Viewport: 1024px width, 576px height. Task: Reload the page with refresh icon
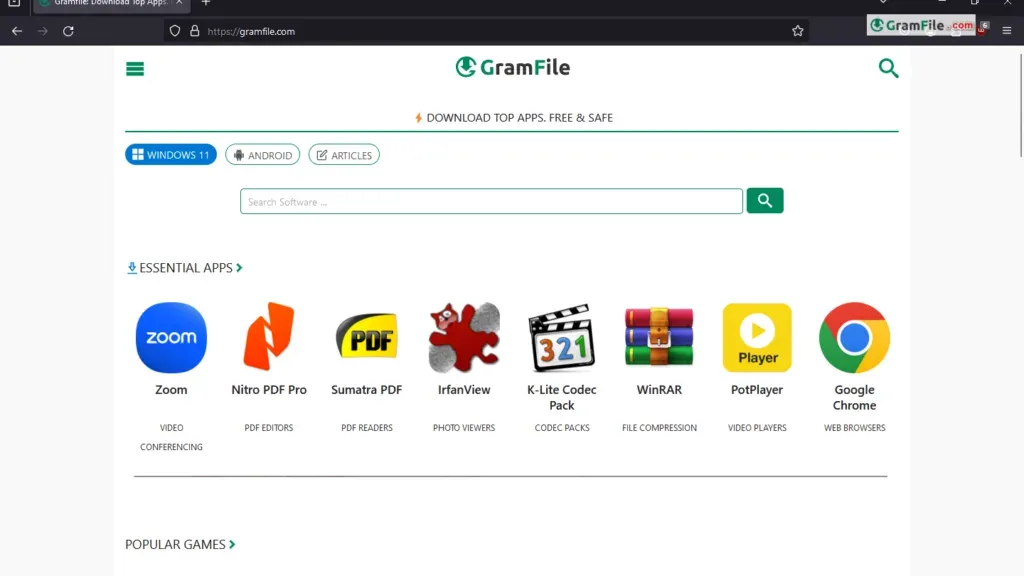pyautogui.click(x=68, y=31)
